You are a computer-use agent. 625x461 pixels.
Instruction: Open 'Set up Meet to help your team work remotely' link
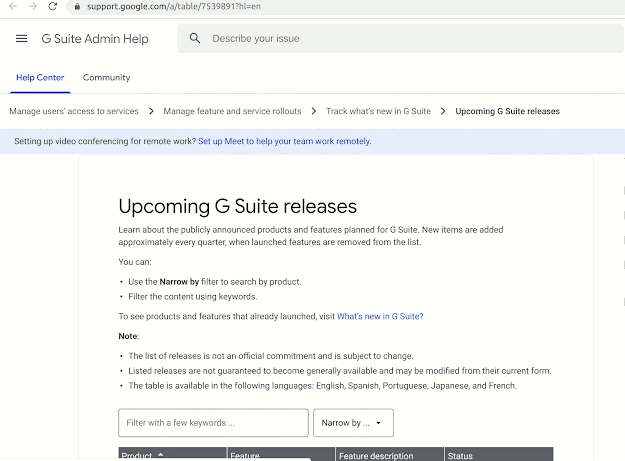point(285,141)
